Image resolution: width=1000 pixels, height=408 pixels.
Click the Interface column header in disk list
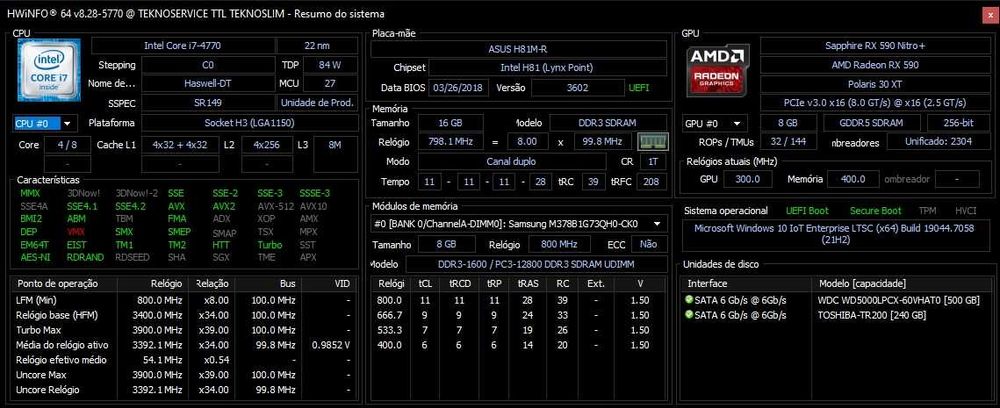747,283
